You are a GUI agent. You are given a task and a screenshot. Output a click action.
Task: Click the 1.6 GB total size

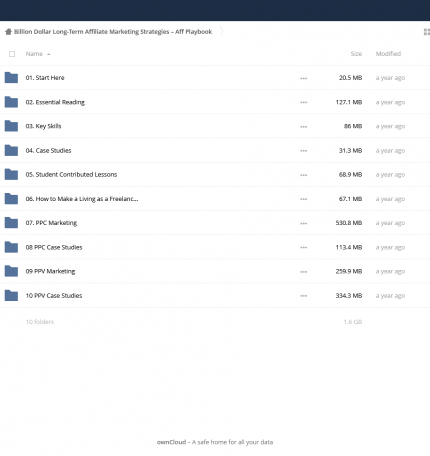pyautogui.click(x=353, y=322)
